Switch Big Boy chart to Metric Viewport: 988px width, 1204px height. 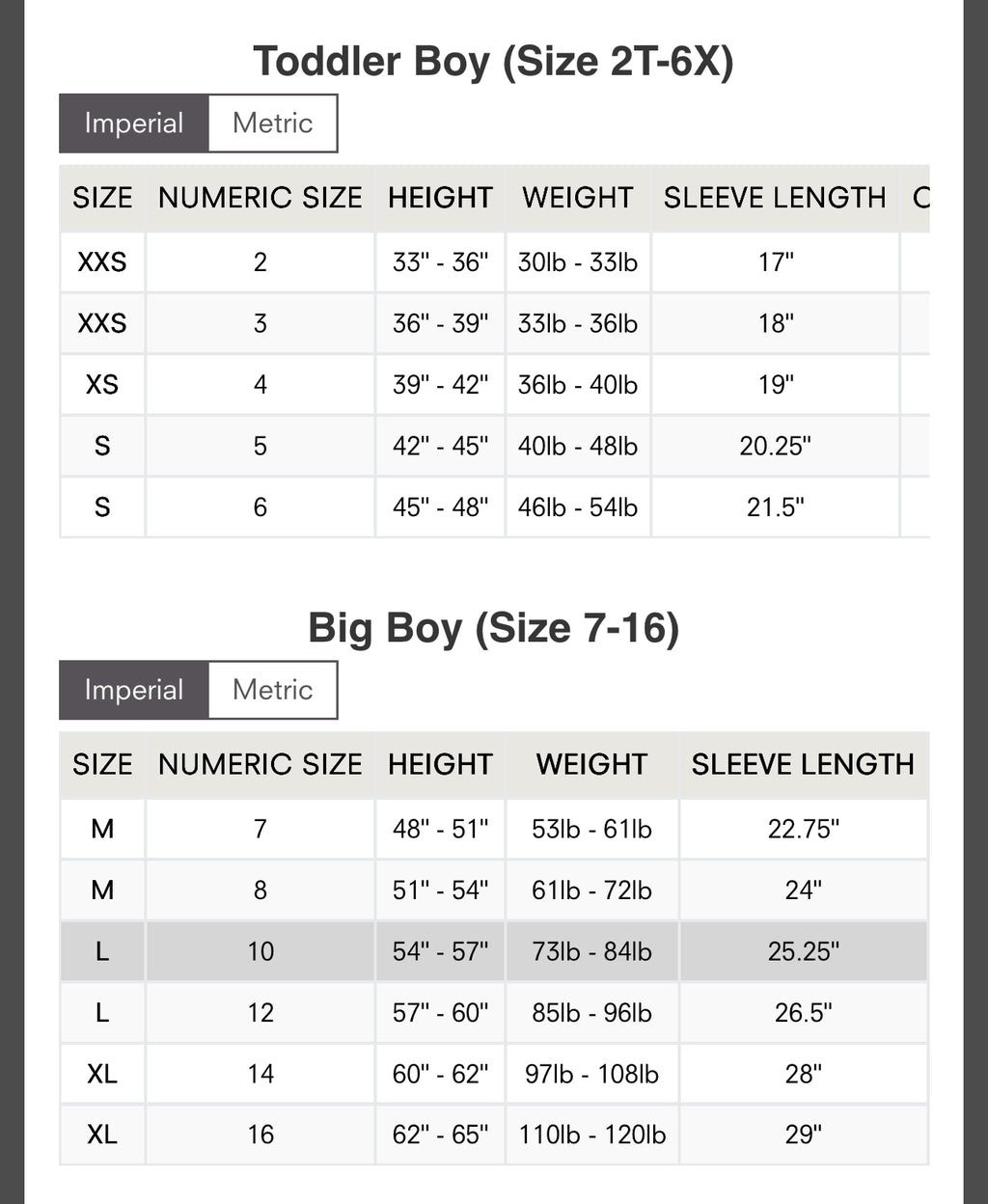[x=273, y=690]
